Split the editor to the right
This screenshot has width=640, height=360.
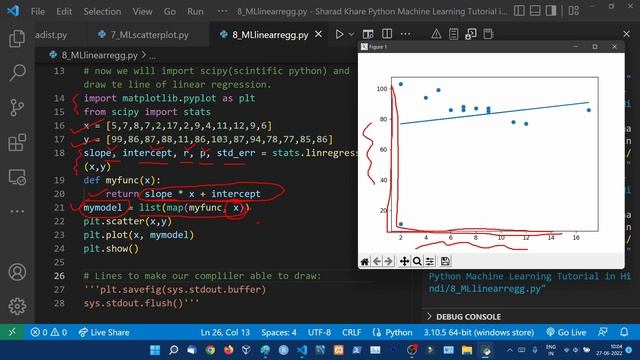tap(387, 34)
